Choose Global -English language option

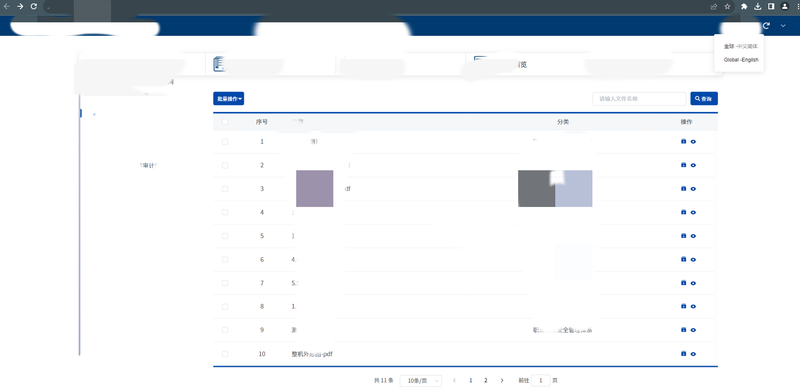pos(741,60)
